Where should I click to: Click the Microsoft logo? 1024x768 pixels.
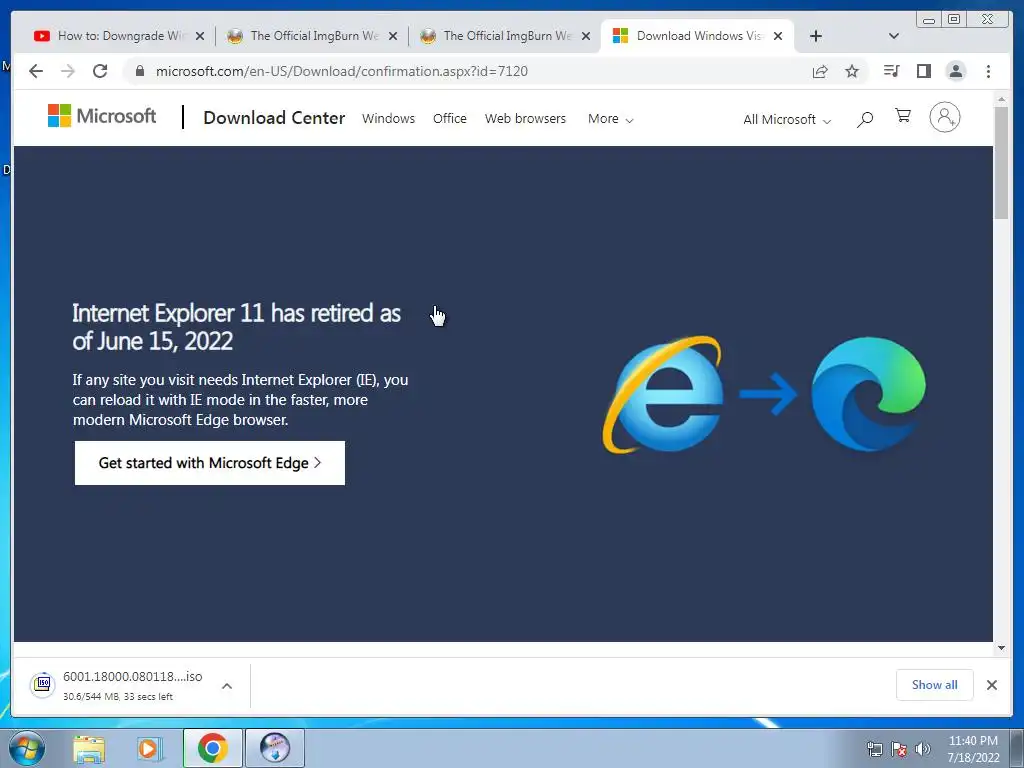(x=102, y=116)
